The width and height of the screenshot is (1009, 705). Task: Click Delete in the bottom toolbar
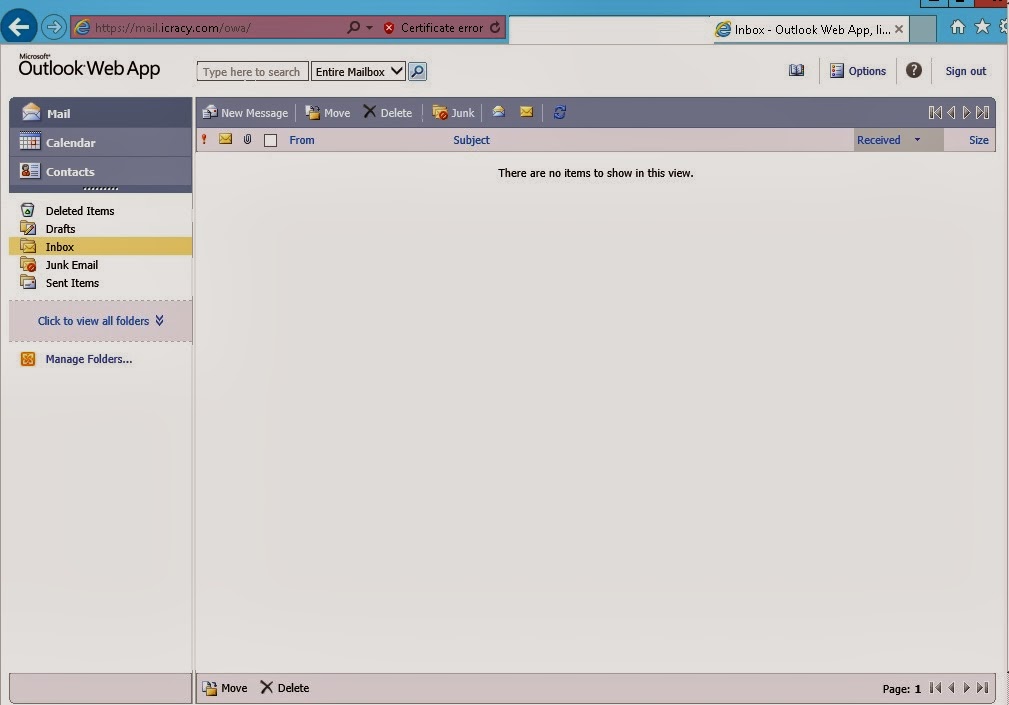pos(284,688)
